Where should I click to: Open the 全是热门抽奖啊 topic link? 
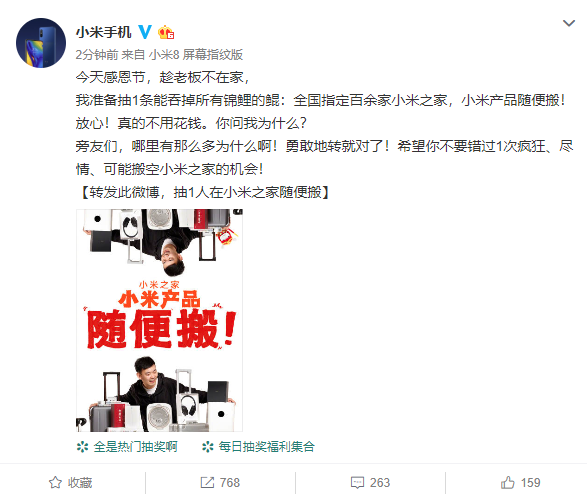click(135, 447)
